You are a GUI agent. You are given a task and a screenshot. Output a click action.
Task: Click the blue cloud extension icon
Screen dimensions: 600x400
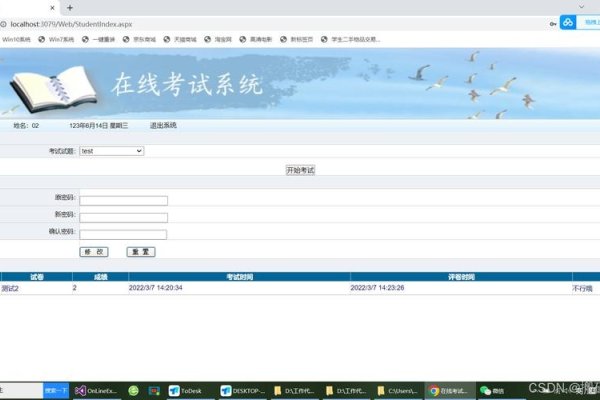568,23
